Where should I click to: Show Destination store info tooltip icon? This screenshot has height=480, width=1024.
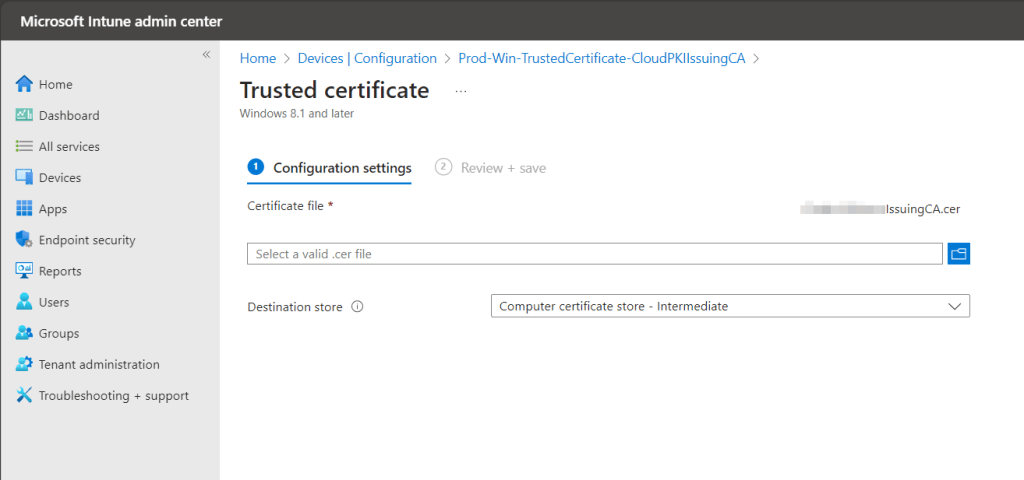(x=357, y=307)
